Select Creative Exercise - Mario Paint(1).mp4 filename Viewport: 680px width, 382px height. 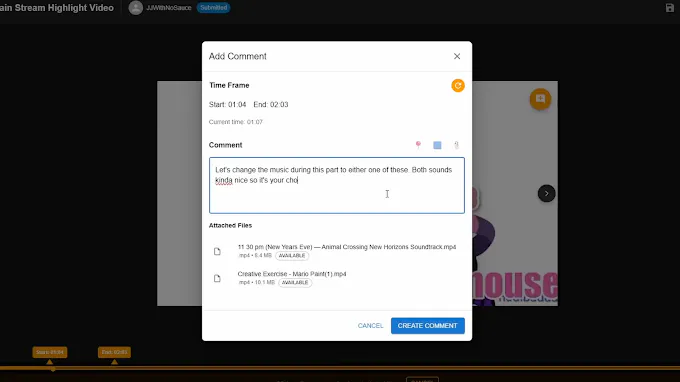pos(292,274)
